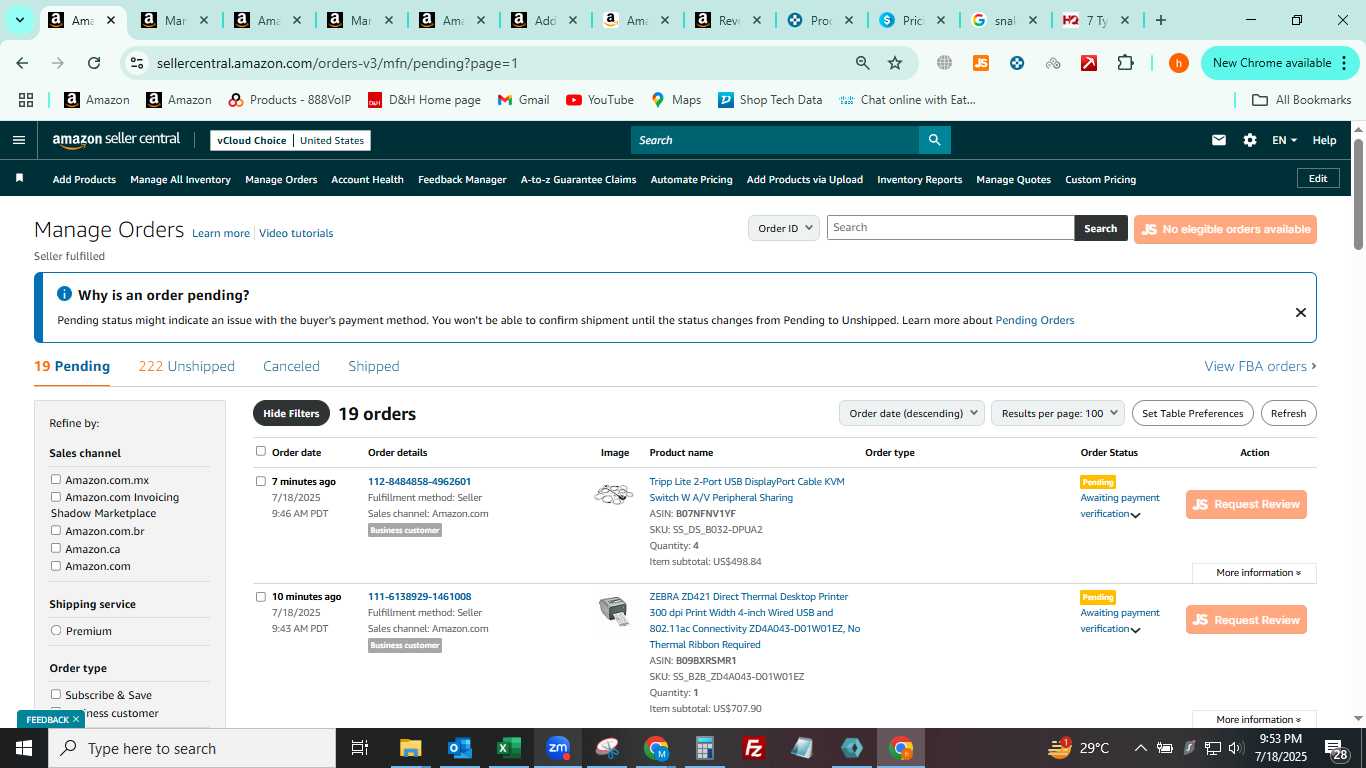This screenshot has height=768, width=1366.
Task: Click the info icon in pending banner
Action: point(64,294)
